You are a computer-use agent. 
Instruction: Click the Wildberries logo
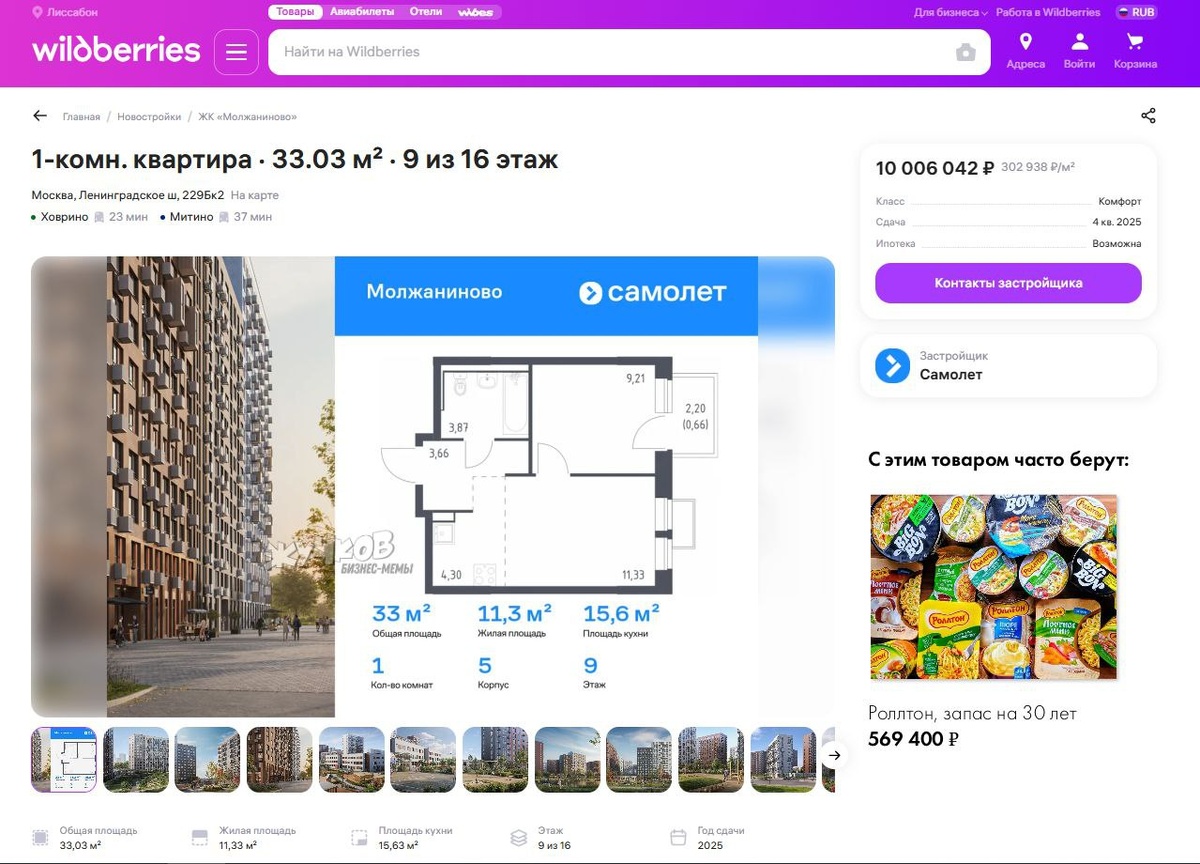[x=116, y=50]
